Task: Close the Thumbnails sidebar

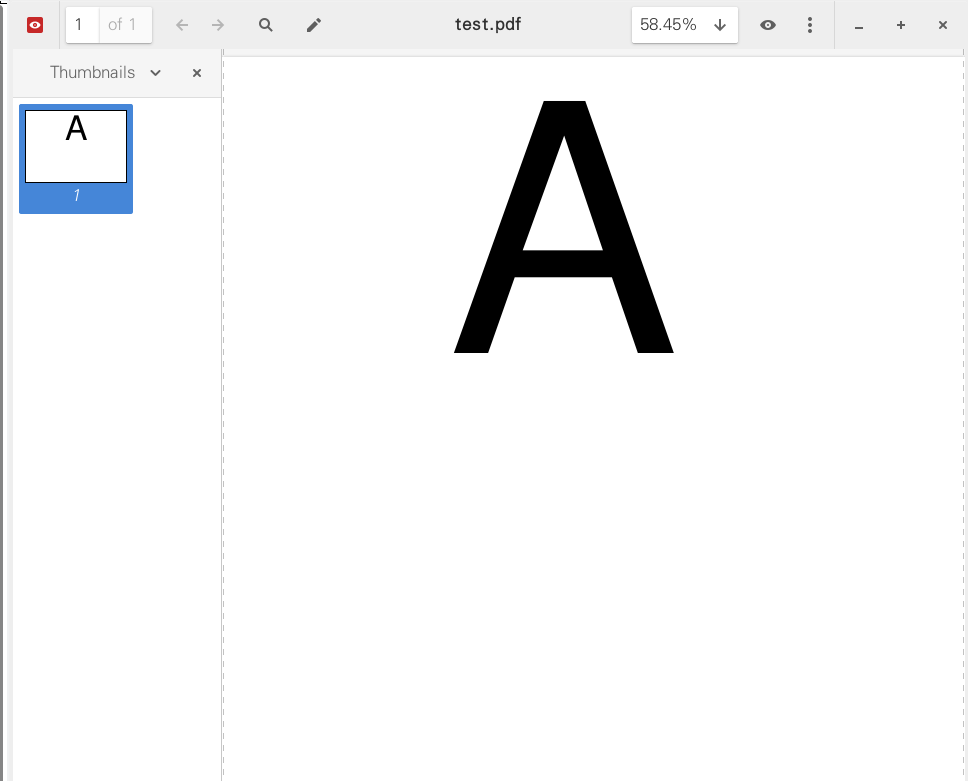Action: point(197,73)
